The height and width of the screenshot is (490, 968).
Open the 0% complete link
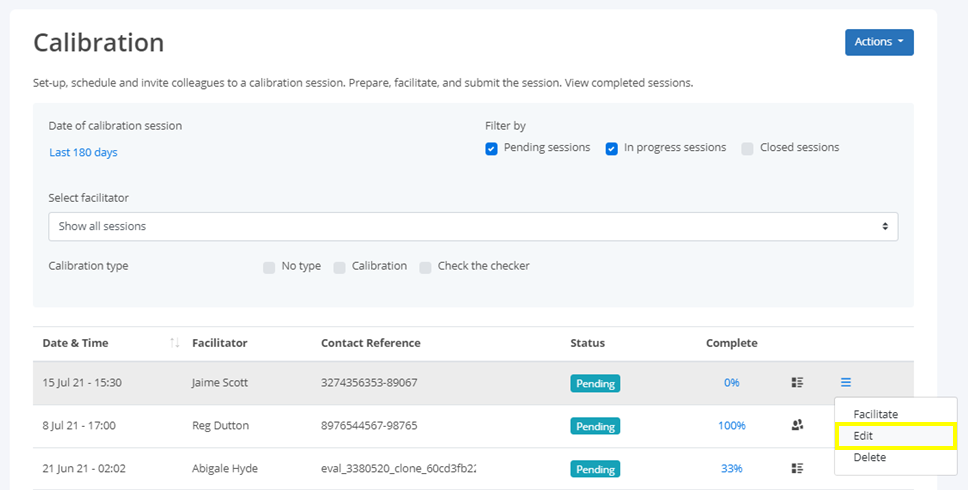pyautogui.click(x=732, y=383)
